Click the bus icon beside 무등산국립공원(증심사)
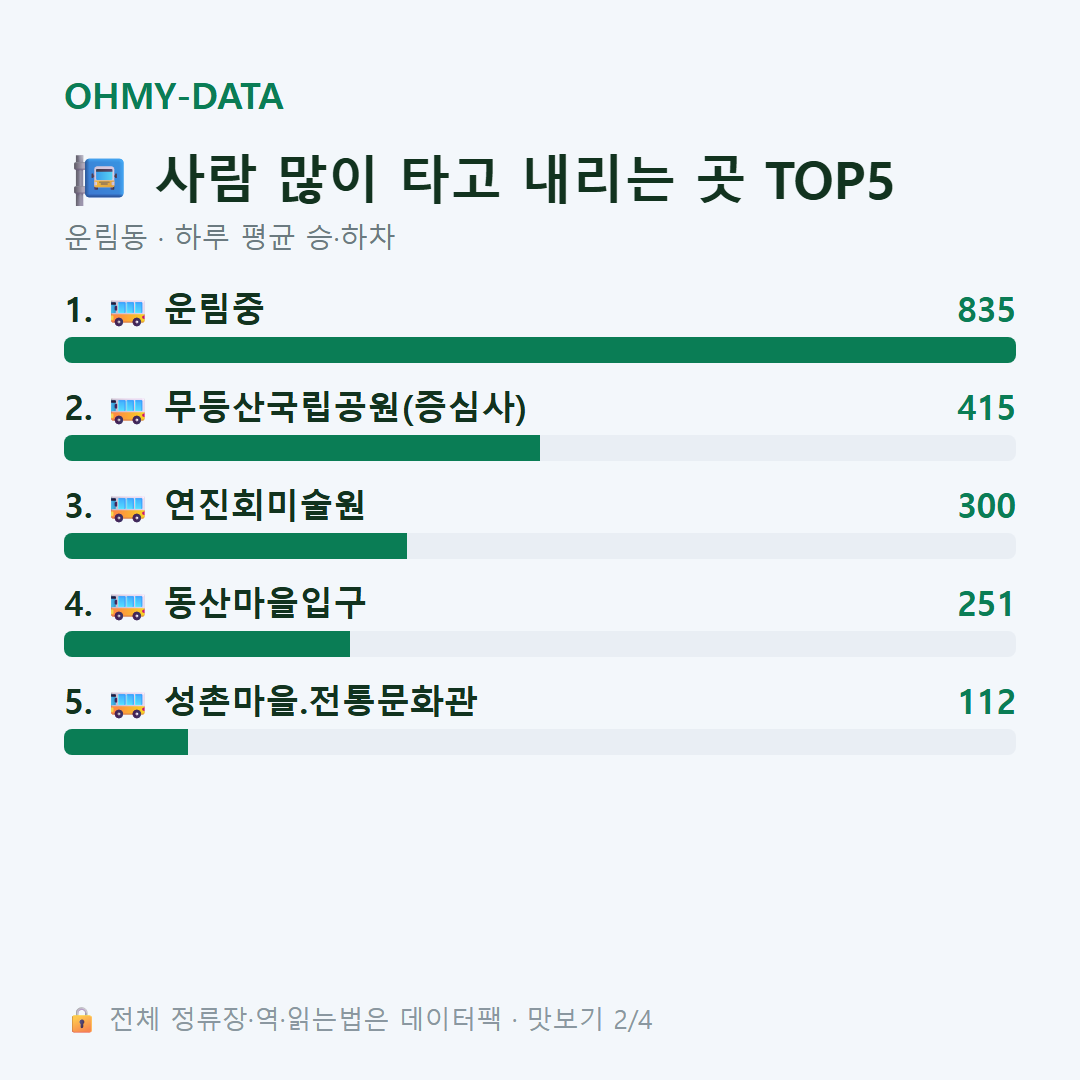Screen dimensions: 1080x1080 coord(128,410)
